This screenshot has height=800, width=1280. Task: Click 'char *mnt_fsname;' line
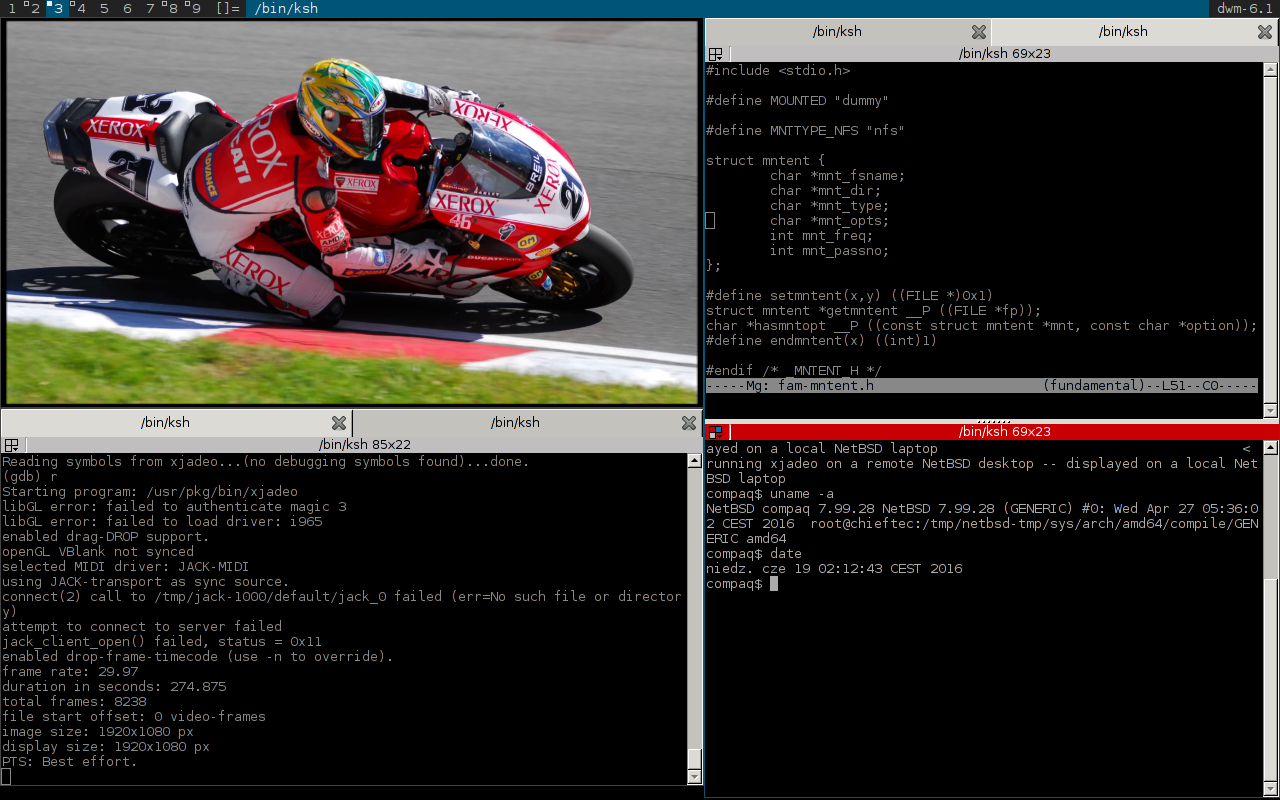[837, 175]
